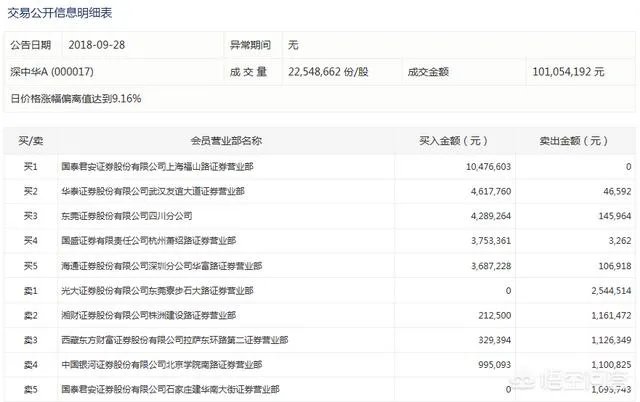Click the title 交易公开信息明细表
This screenshot has width=640, height=402.
pos(60,13)
